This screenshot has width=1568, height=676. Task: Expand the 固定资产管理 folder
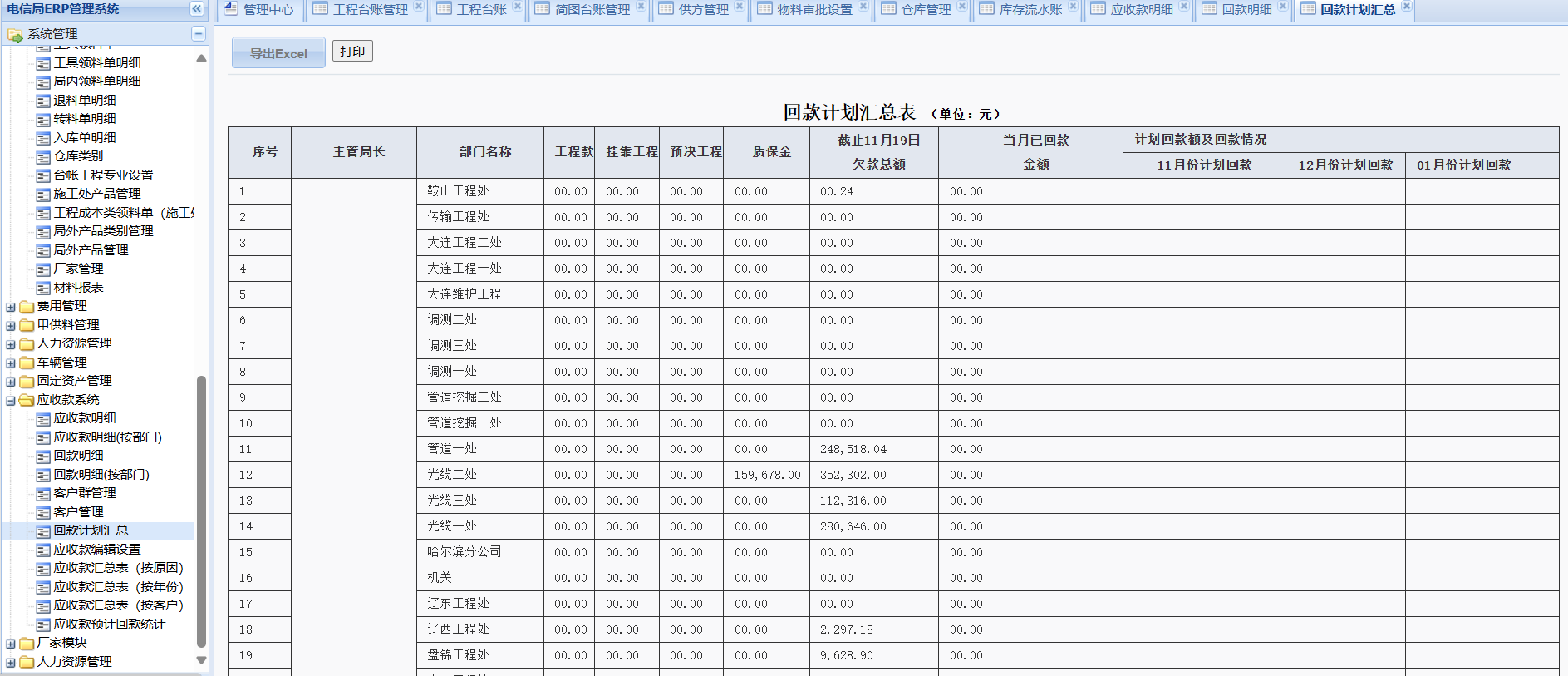(x=11, y=382)
